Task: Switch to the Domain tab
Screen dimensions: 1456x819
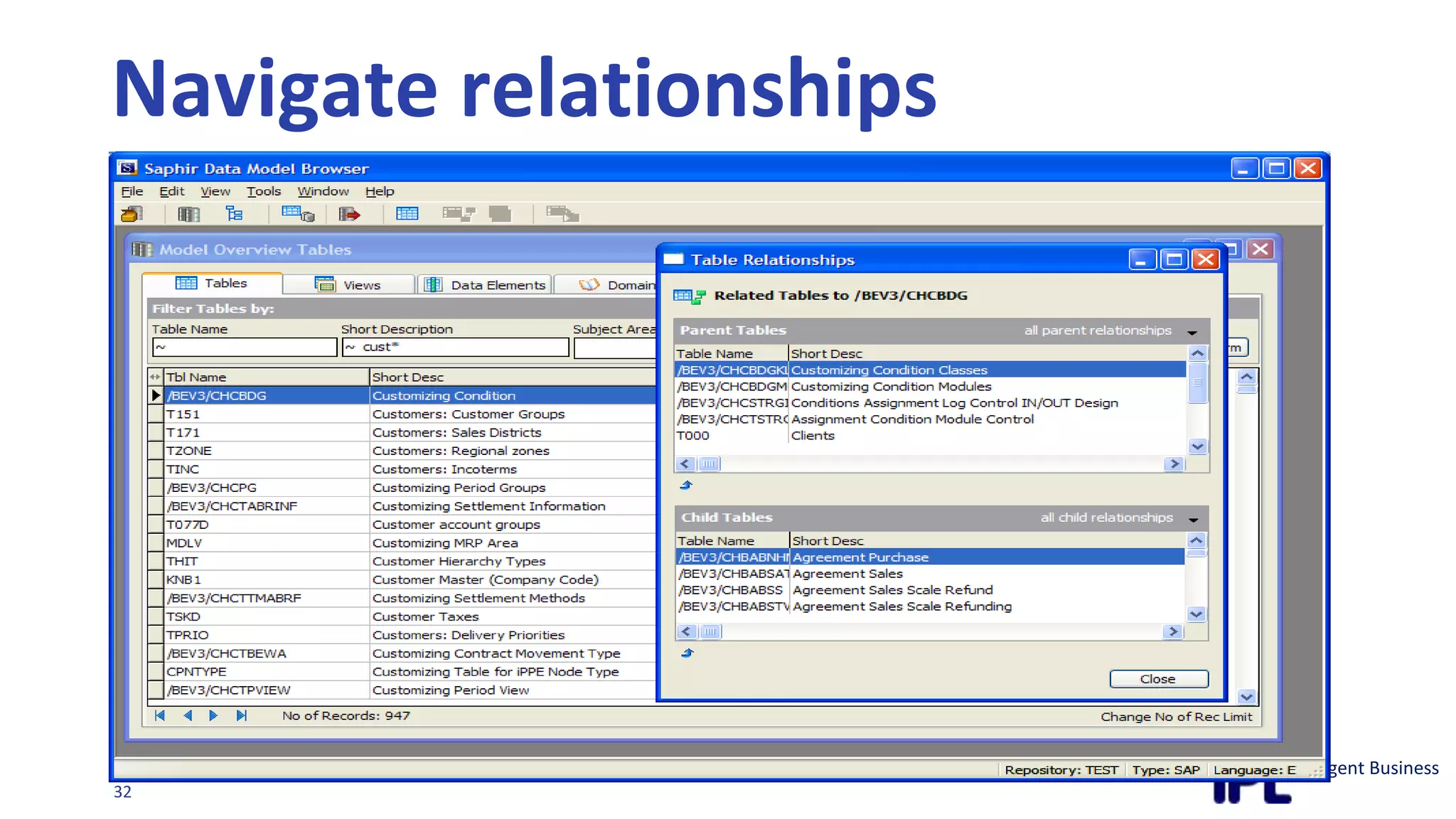Action: coord(606,285)
